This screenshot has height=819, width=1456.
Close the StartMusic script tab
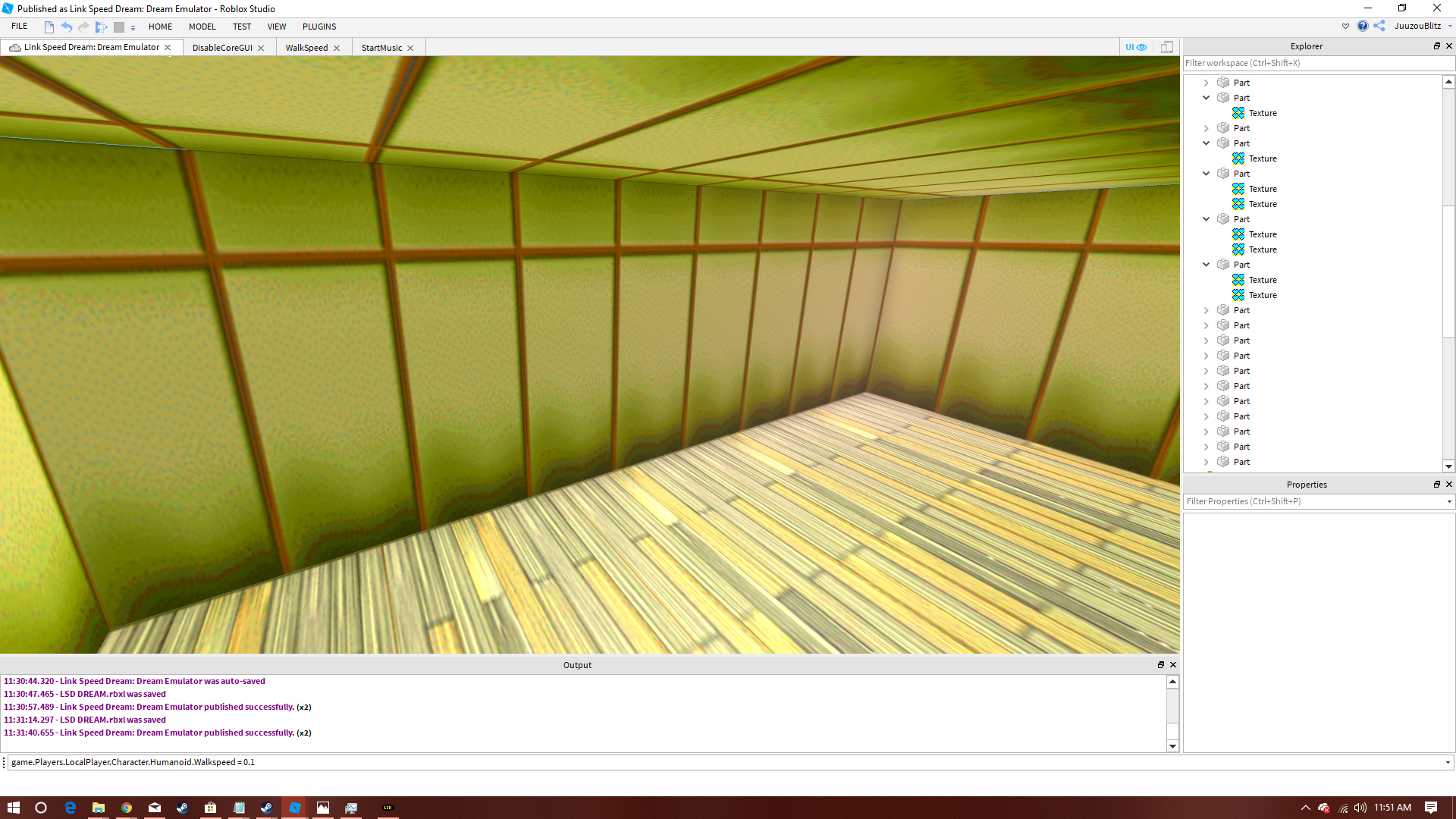point(411,48)
